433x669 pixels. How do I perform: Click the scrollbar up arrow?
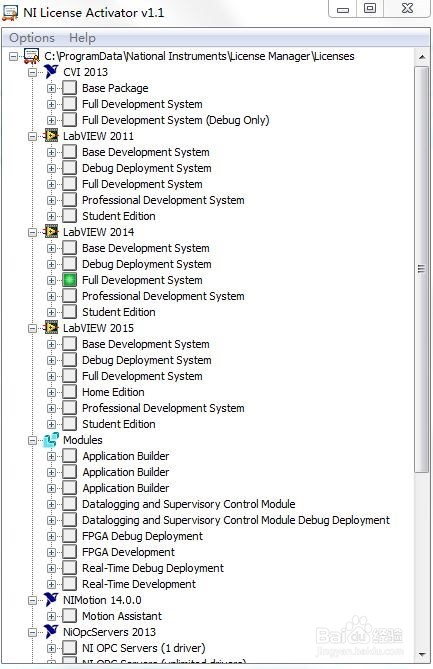tap(421, 57)
